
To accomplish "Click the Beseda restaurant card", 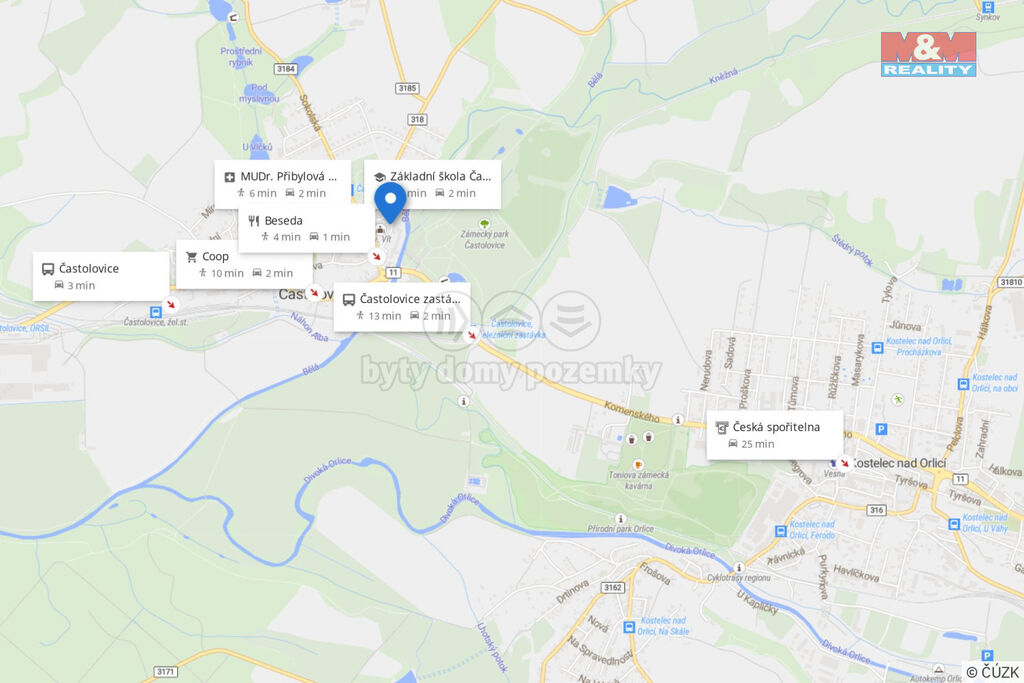I will 306,228.
